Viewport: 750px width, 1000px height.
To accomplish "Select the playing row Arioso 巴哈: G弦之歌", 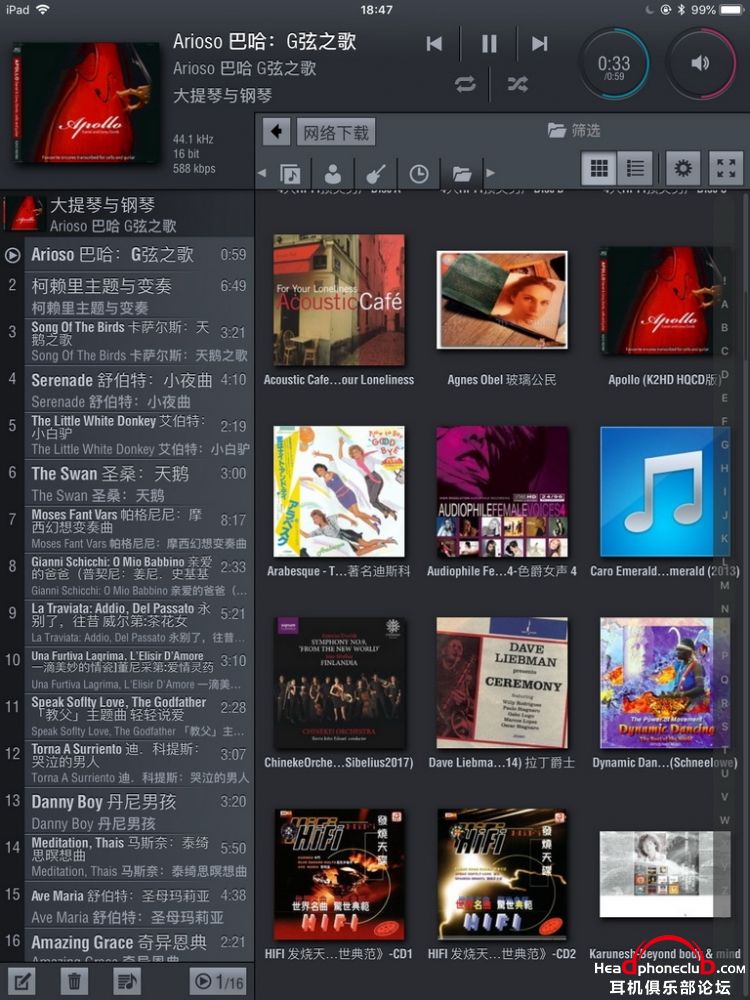I will point(126,254).
